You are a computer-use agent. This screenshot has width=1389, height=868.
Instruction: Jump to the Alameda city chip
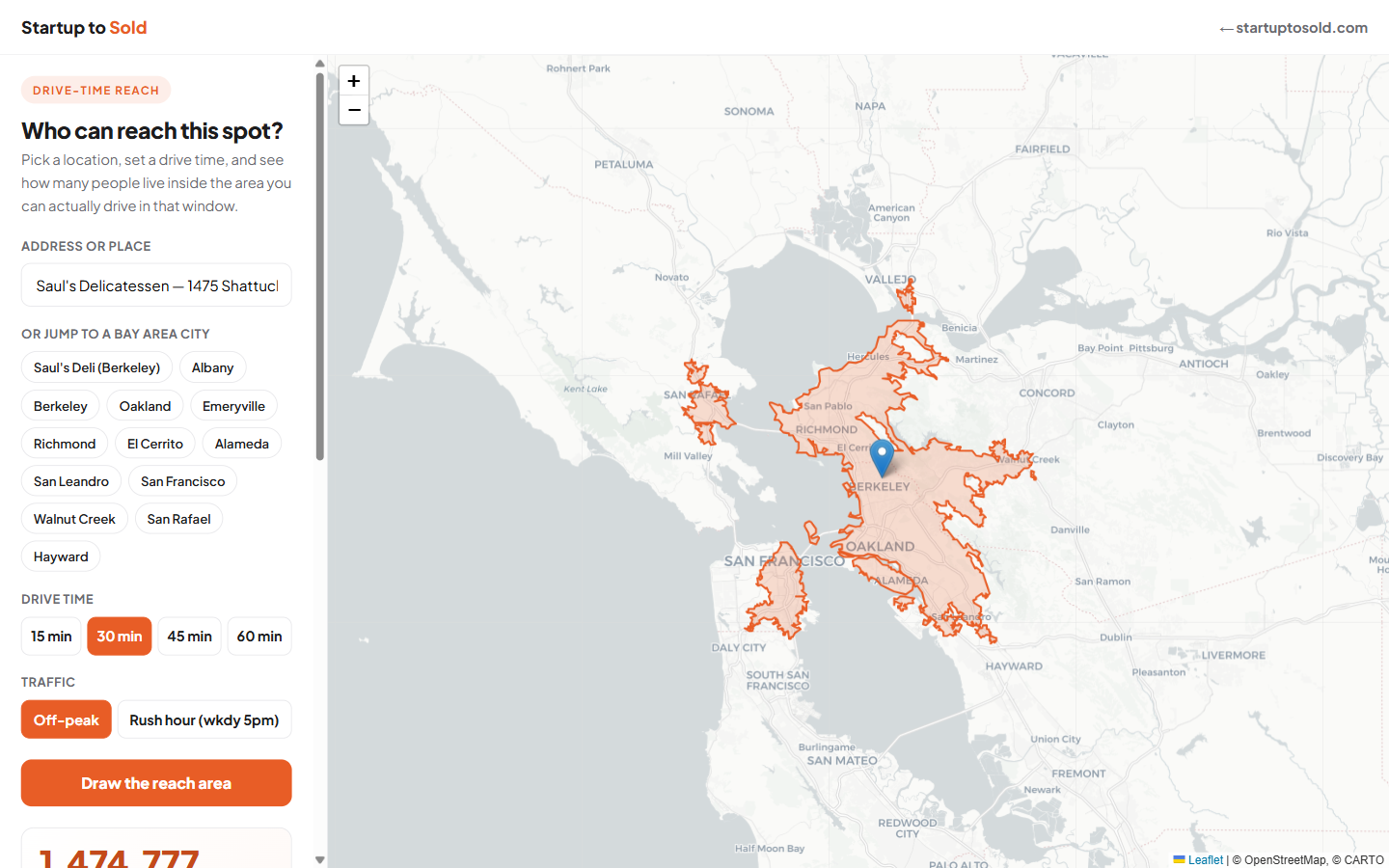click(x=242, y=444)
